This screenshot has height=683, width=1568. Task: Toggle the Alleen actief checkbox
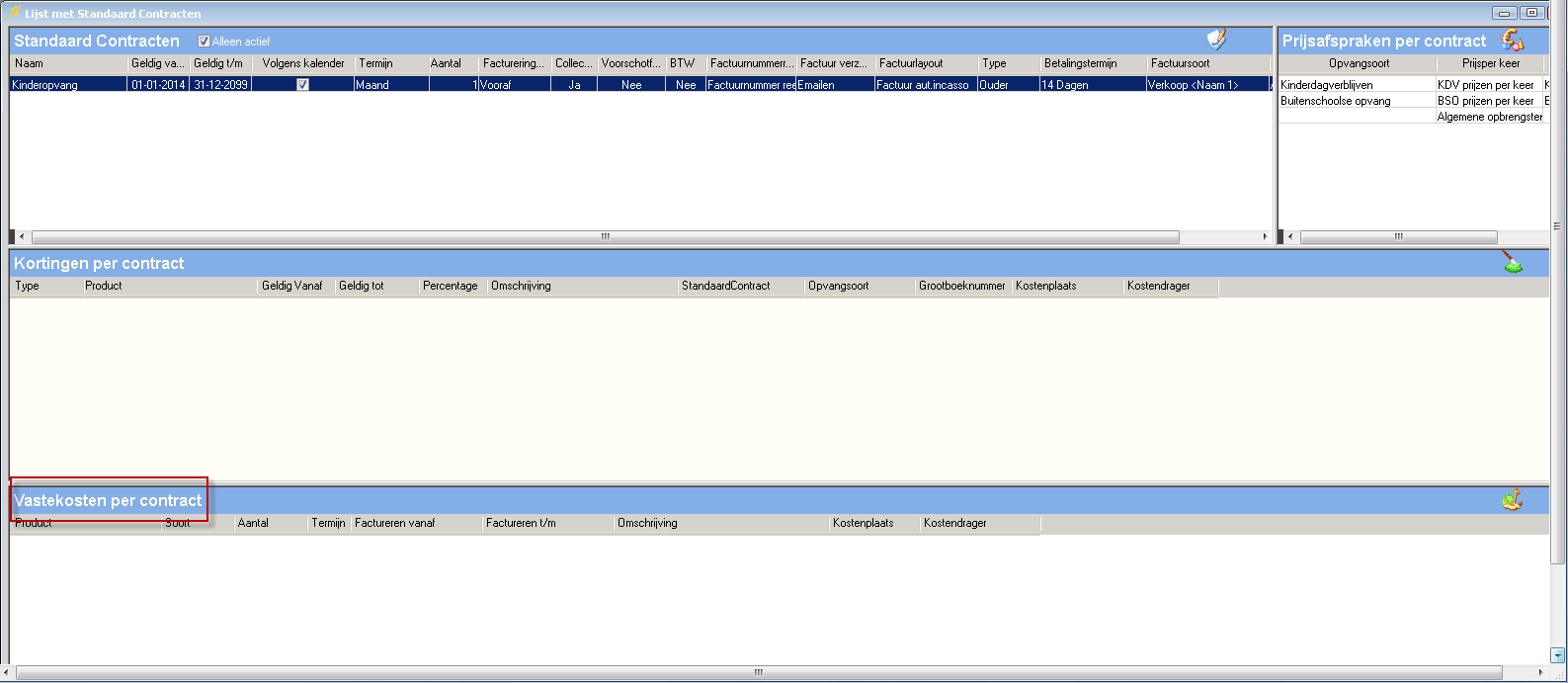point(204,42)
